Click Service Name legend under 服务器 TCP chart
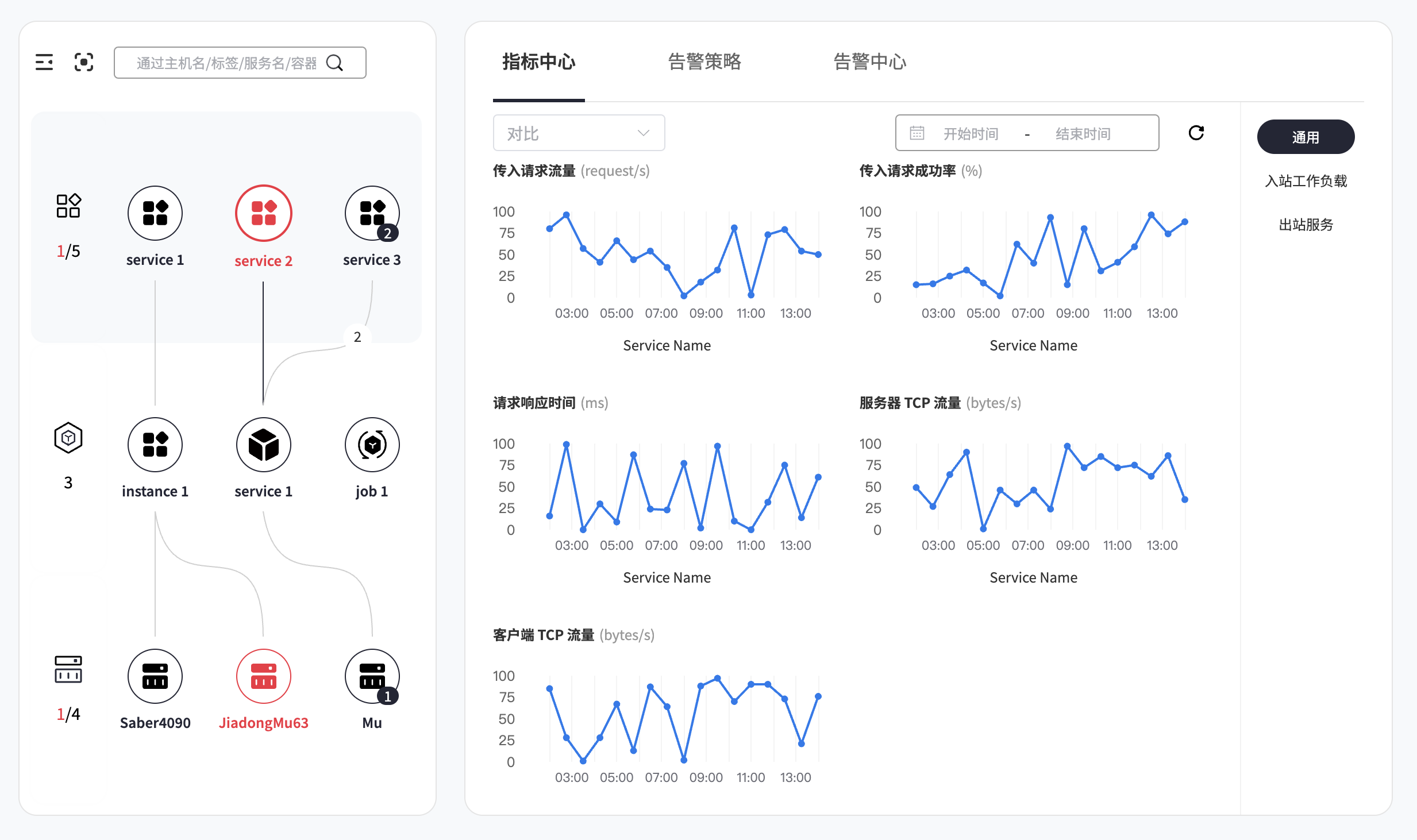Screen dimensions: 1417x840 pos(1034,577)
